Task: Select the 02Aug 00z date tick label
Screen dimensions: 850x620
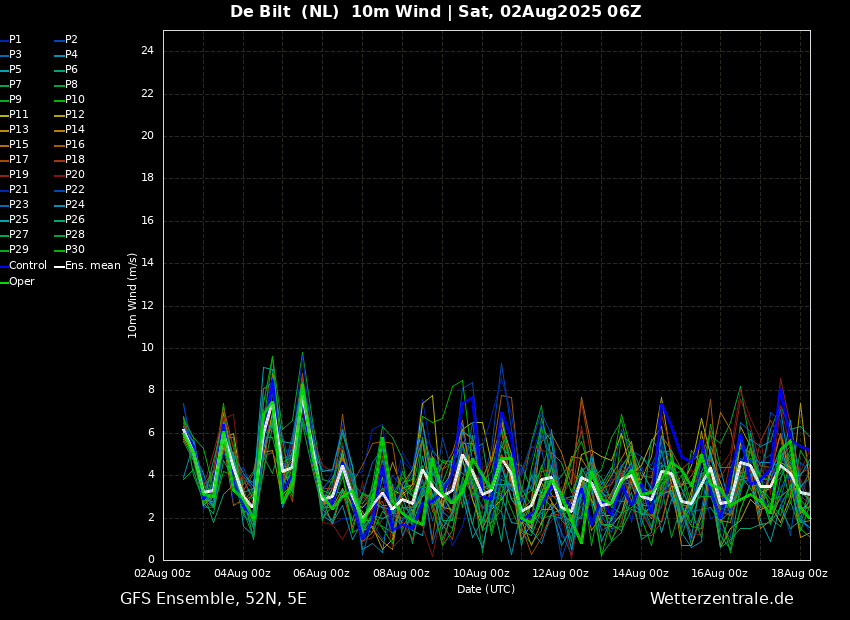Action: pos(163,574)
